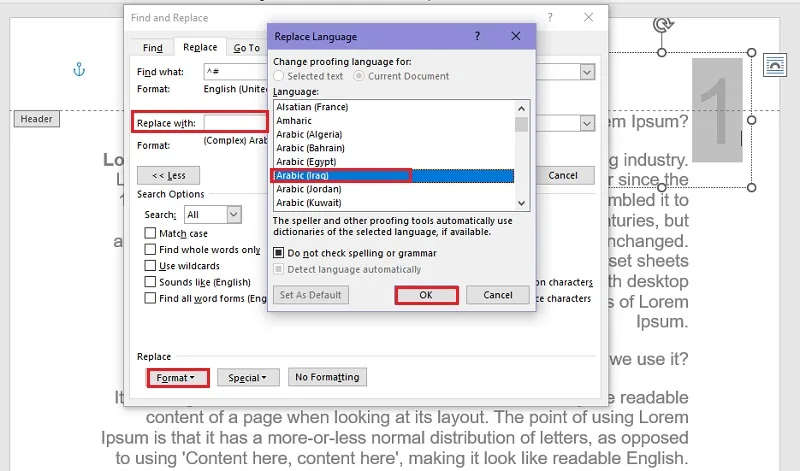This screenshot has width=800, height=471.
Task: Click the Find and Replace help icon
Action: point(550,17)
